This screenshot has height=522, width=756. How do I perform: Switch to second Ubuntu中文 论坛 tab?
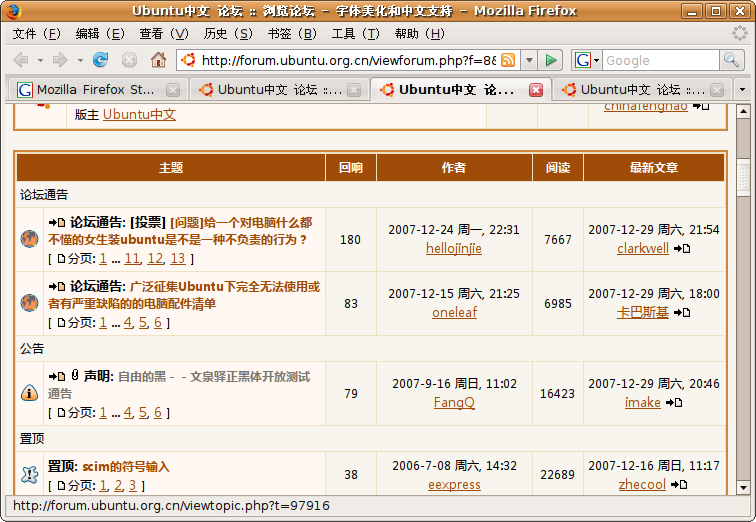click(277, 90)
